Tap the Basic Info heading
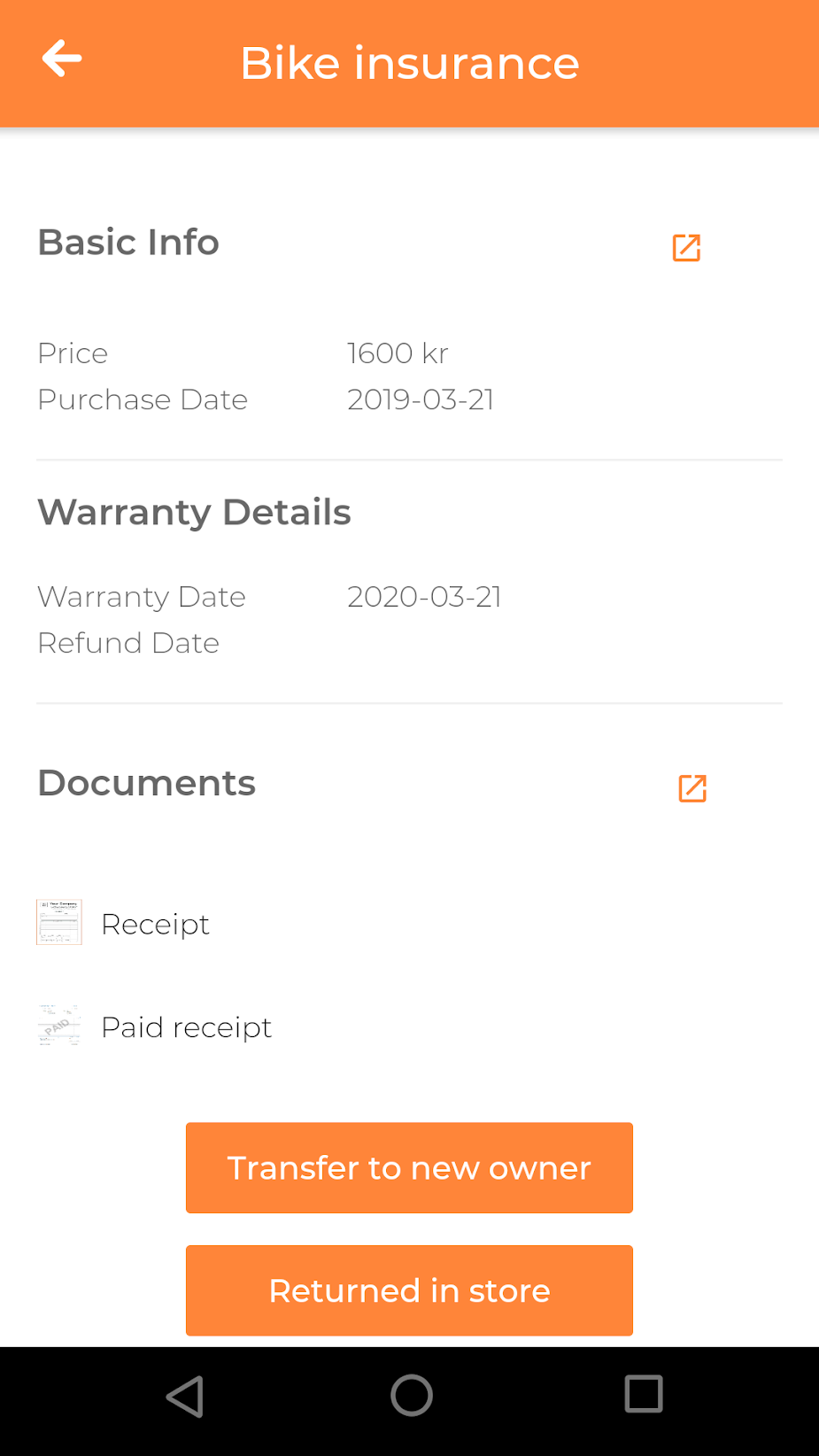Viewport: 819px width, 1456px height. [128, 242]
